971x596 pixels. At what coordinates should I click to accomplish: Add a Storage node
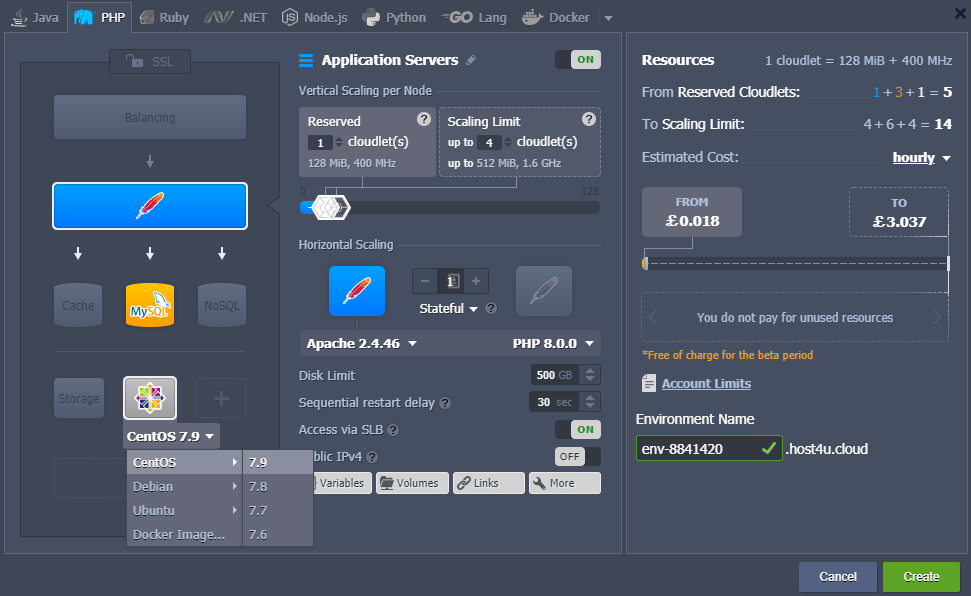tap(79, 398)
